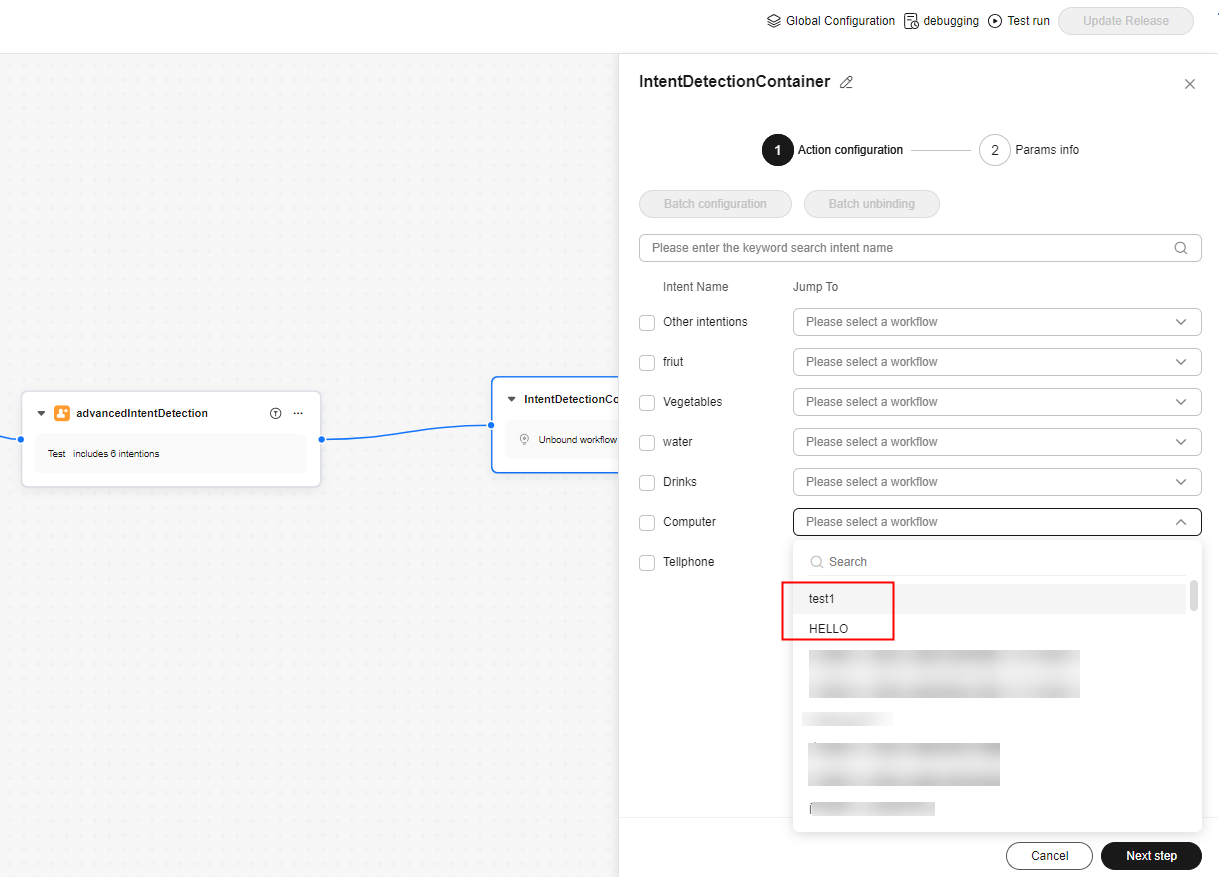Enable the Tellphone intent checkbox

(647, 563)
